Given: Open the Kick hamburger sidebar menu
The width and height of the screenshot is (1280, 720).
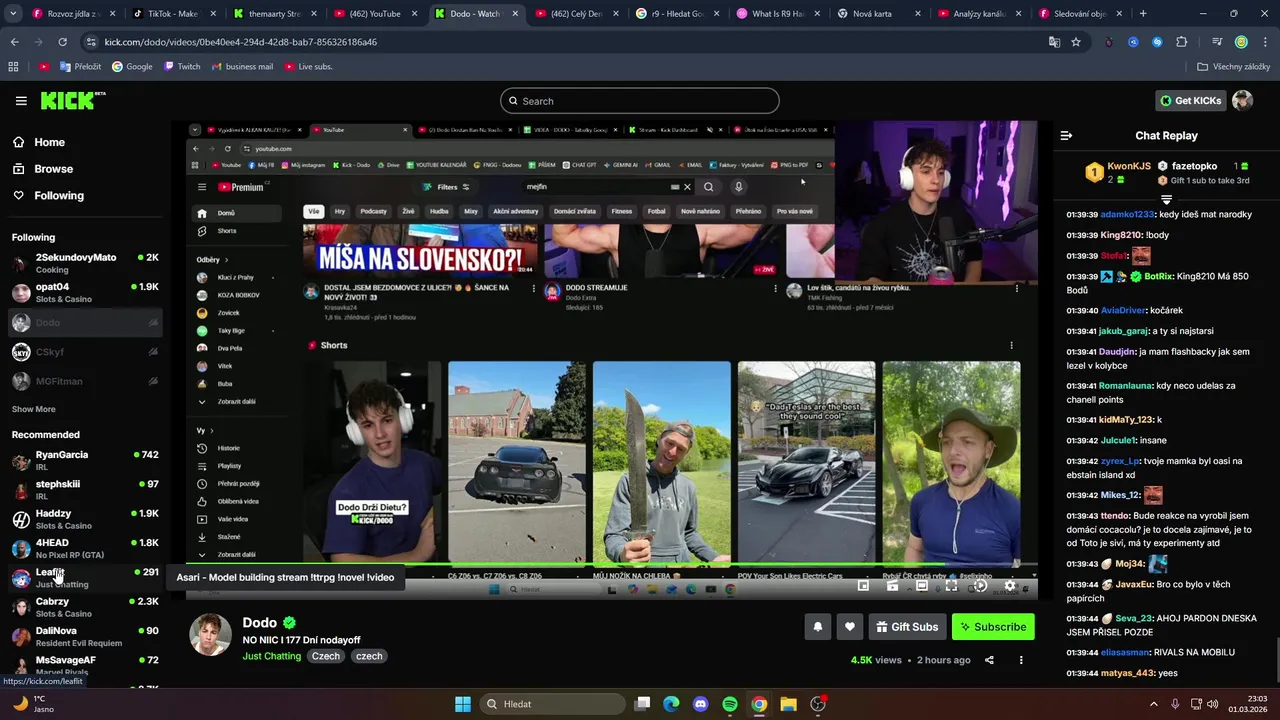Looking at the screenshot, I should point(21,101).
